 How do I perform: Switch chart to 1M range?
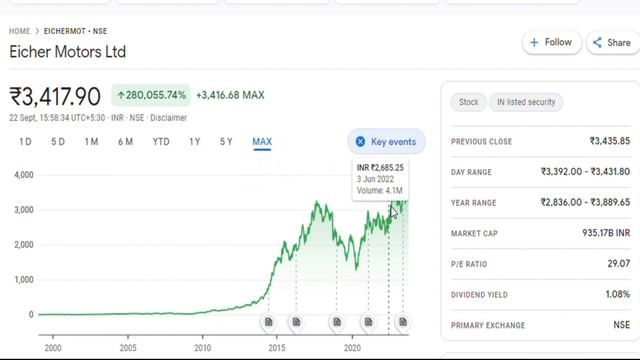click(x=91, y=142)
